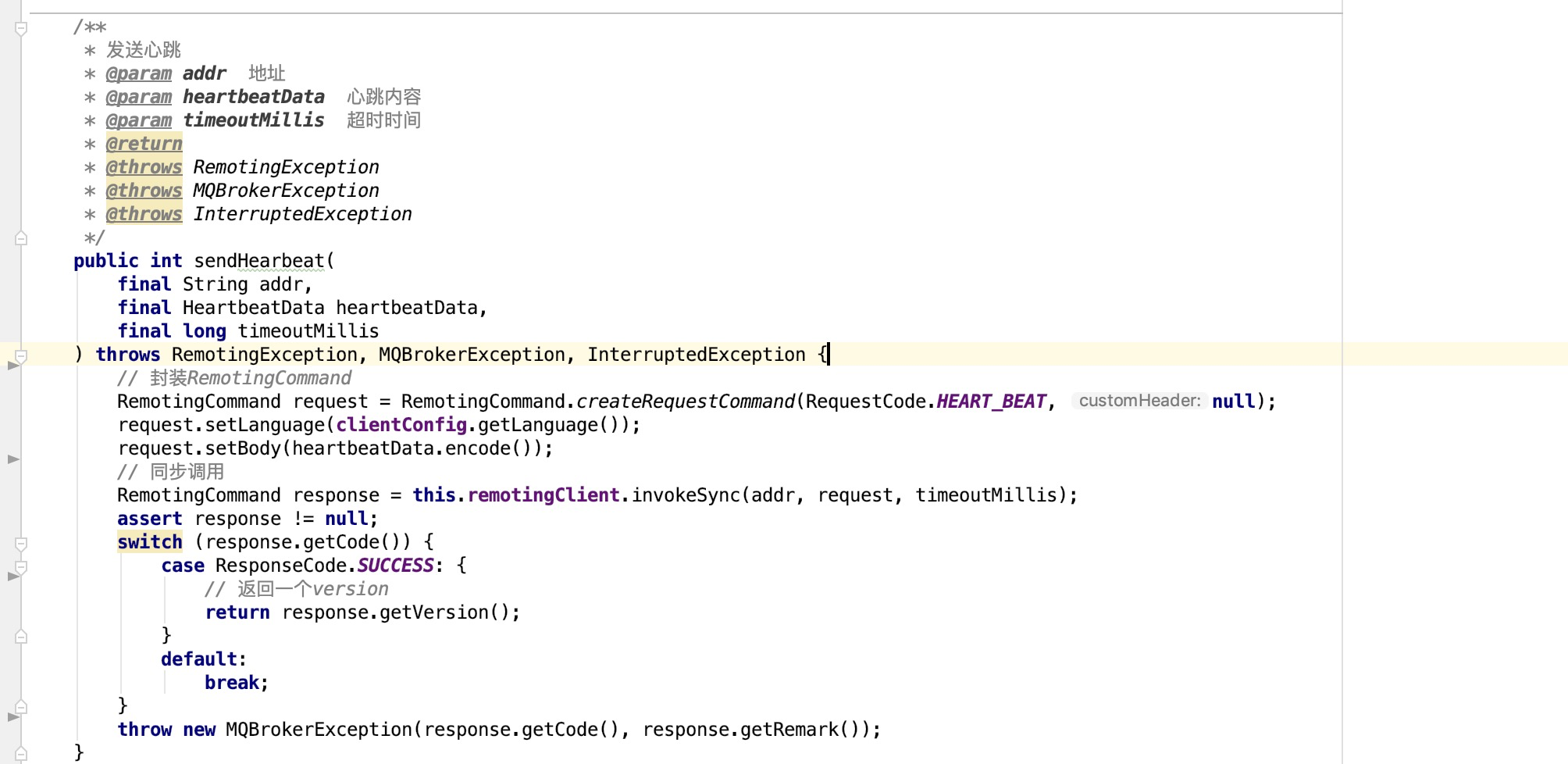Click clientConfig field in setLanguage line

point(401,425)
